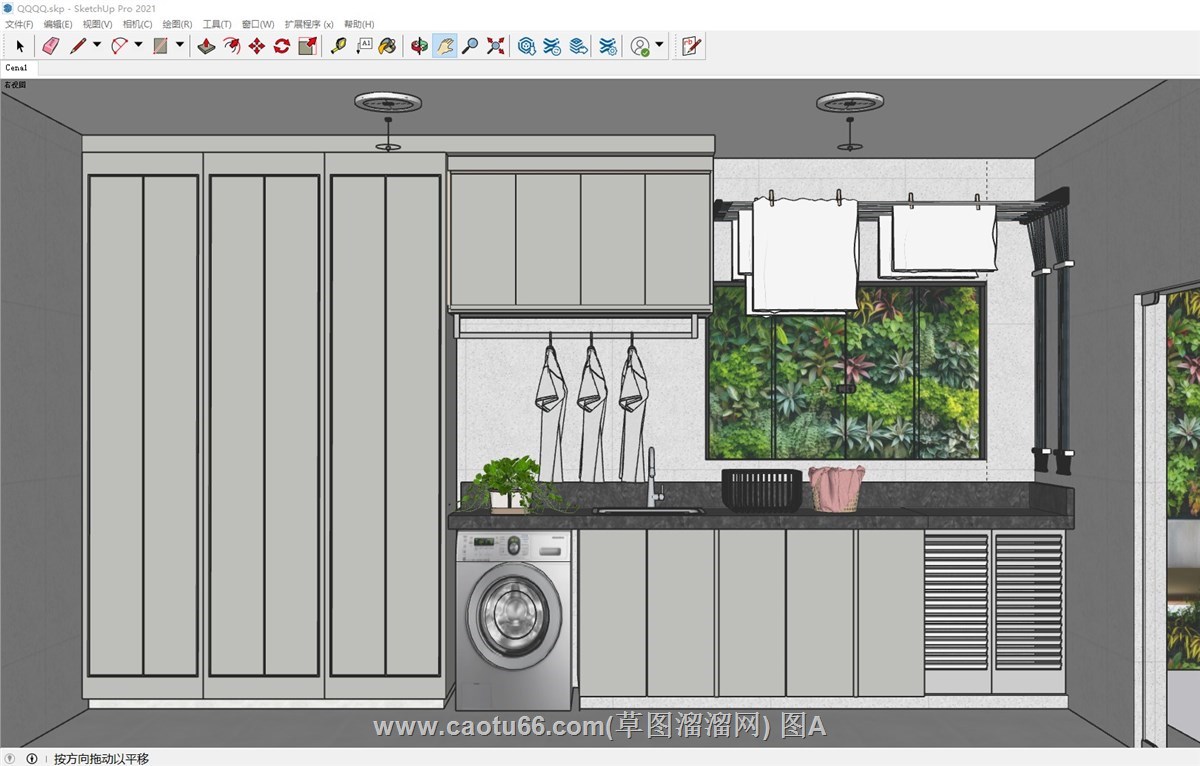The width and height of the screenshot is (1200, 766).
Task: Open the Rectangle shapes dropdown arrow
Action: click(x=180, y=45)
